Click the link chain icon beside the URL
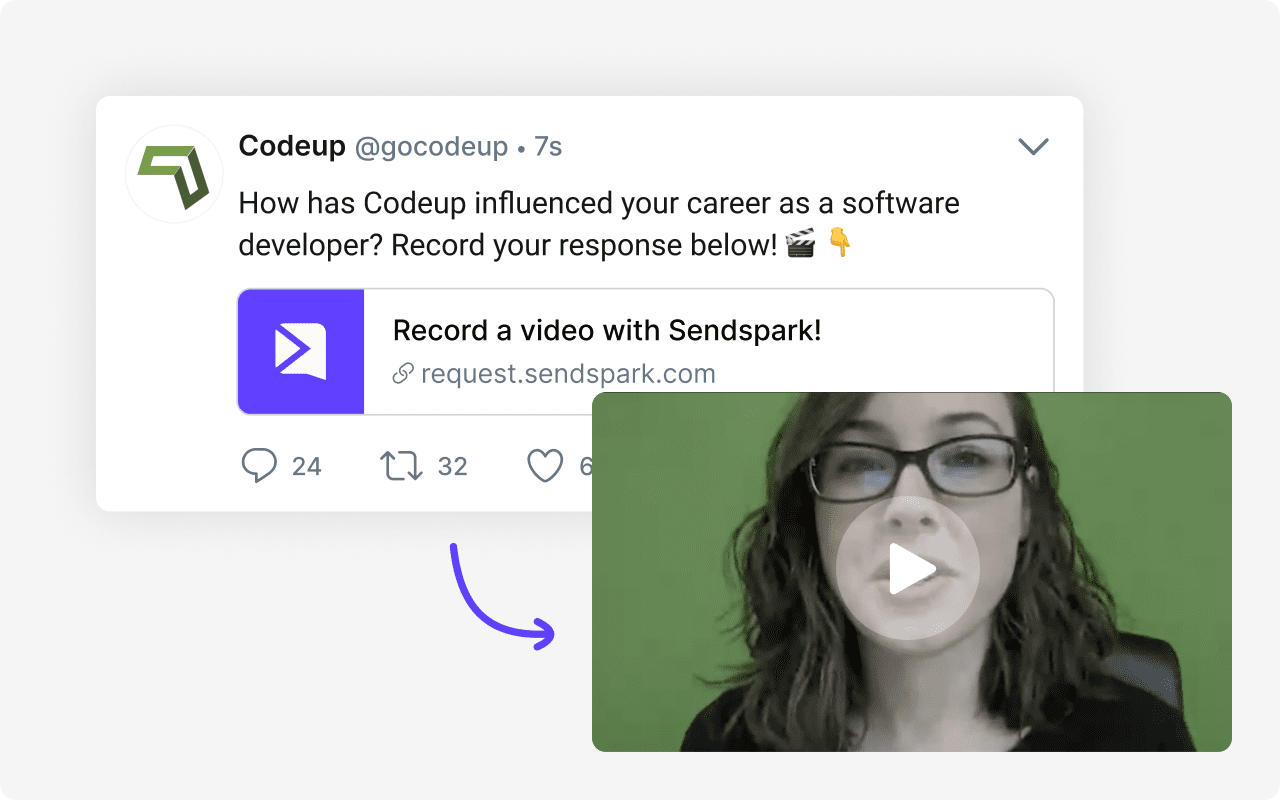 pos(402,373)
